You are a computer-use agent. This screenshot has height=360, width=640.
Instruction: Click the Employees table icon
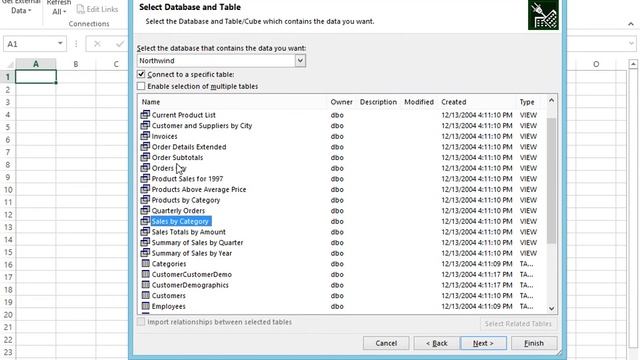click(x=145, y=306)
